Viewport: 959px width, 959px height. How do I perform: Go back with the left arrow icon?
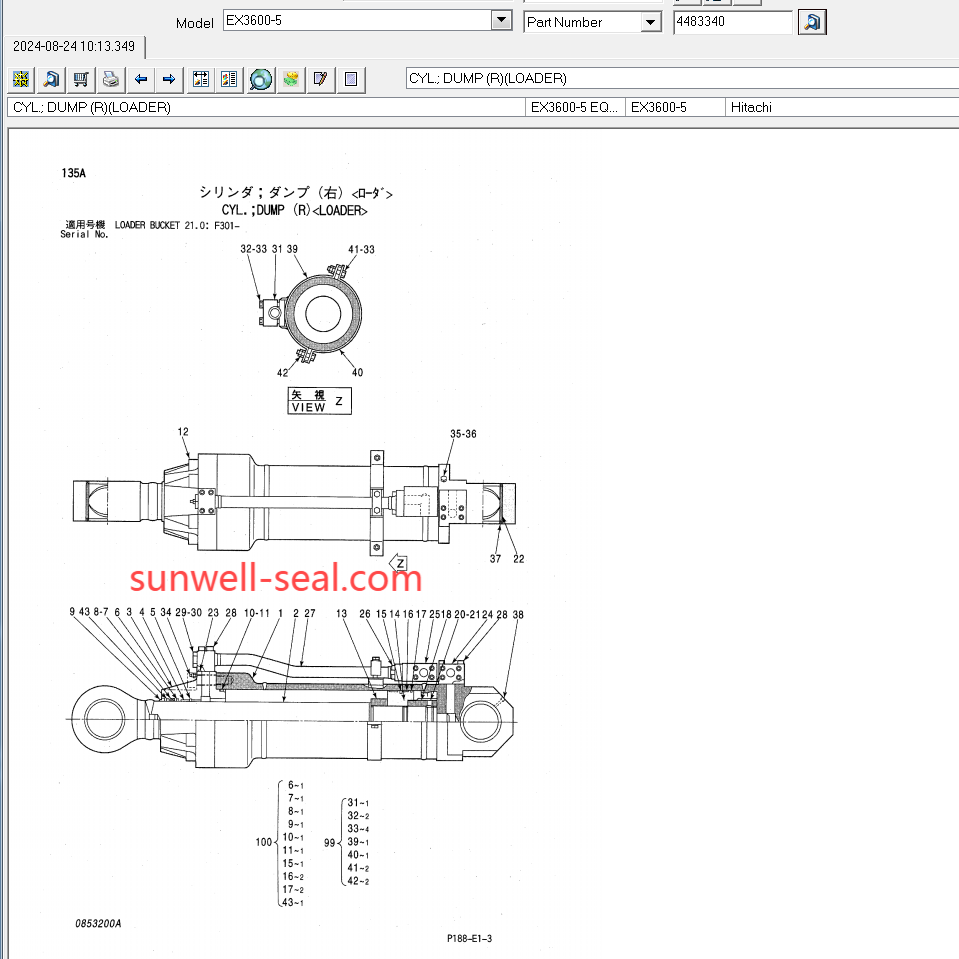click(141, 79)
